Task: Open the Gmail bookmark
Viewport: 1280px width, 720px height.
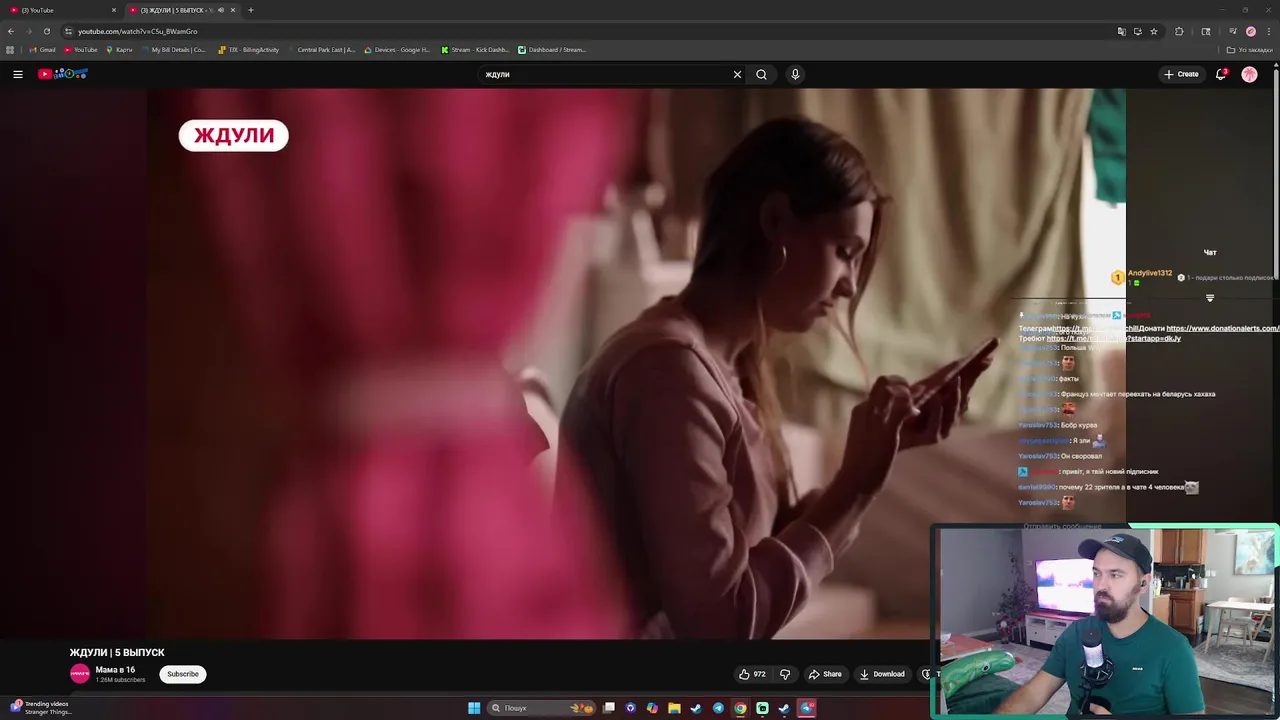Action: tap(42, 50)
